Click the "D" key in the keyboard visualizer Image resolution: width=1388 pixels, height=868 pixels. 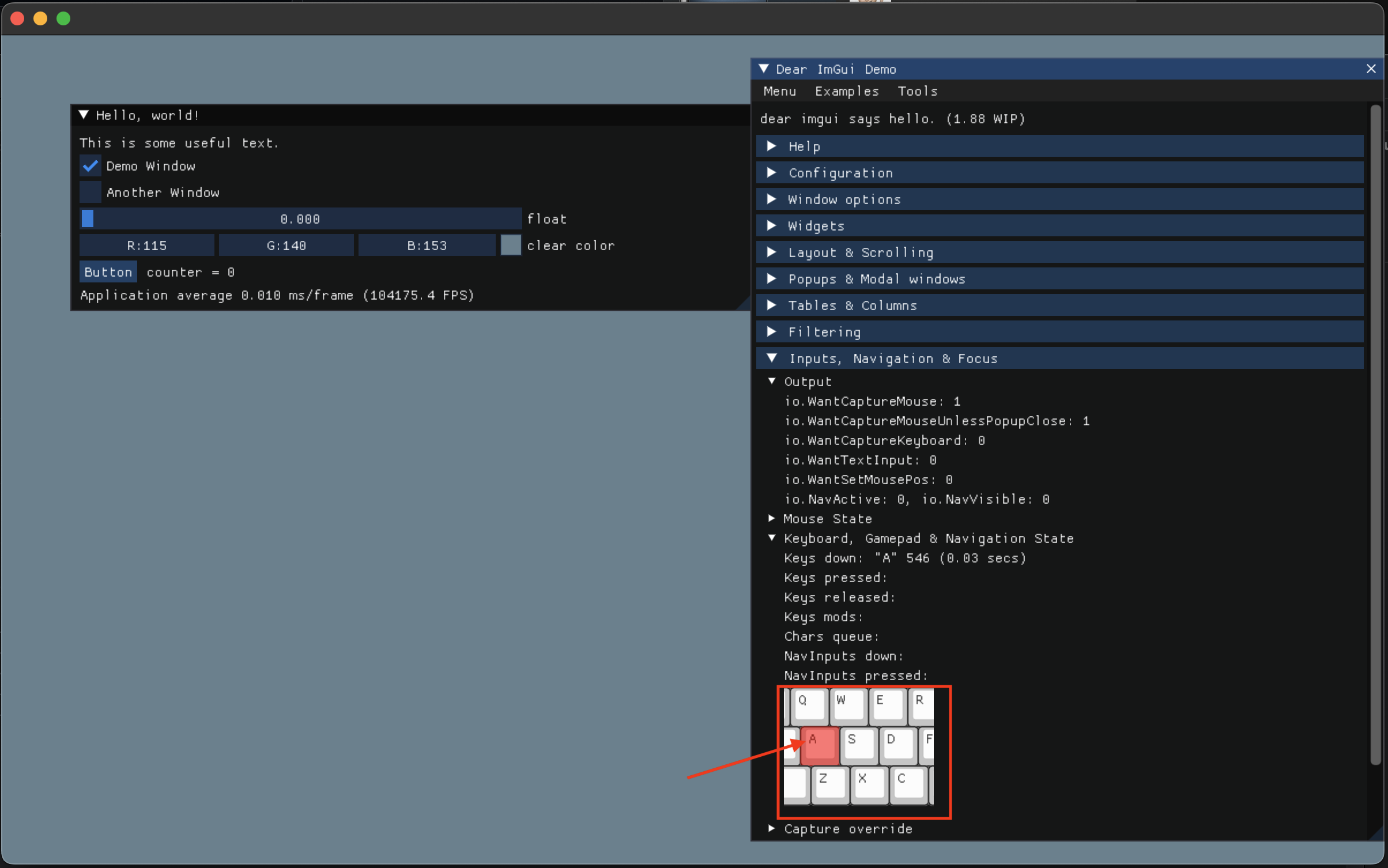click(897, 745)
